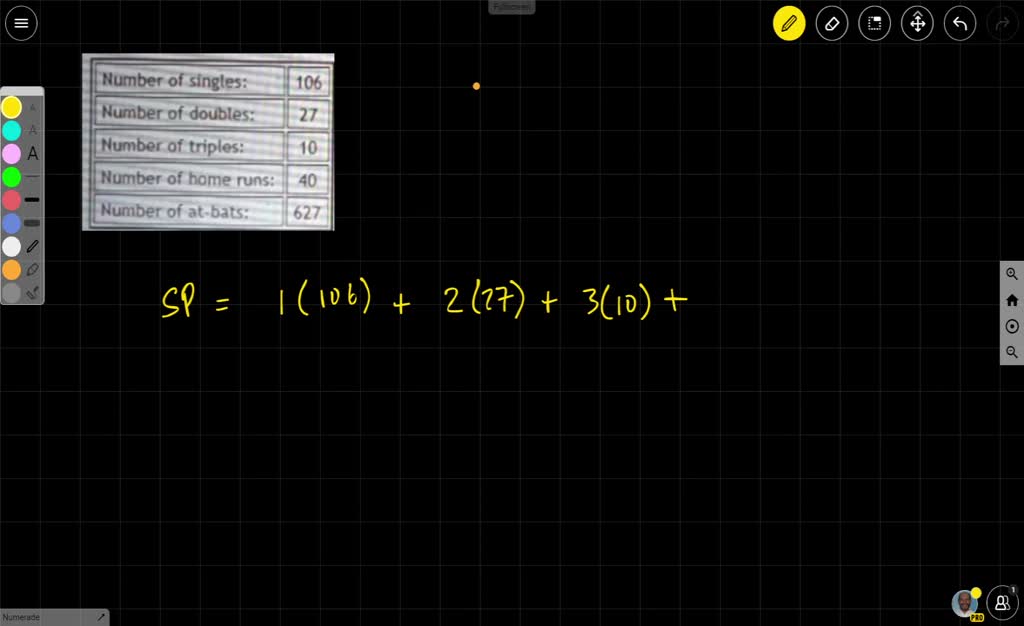Select the green color swatch
1024x626 pixels.
[11, 177]
